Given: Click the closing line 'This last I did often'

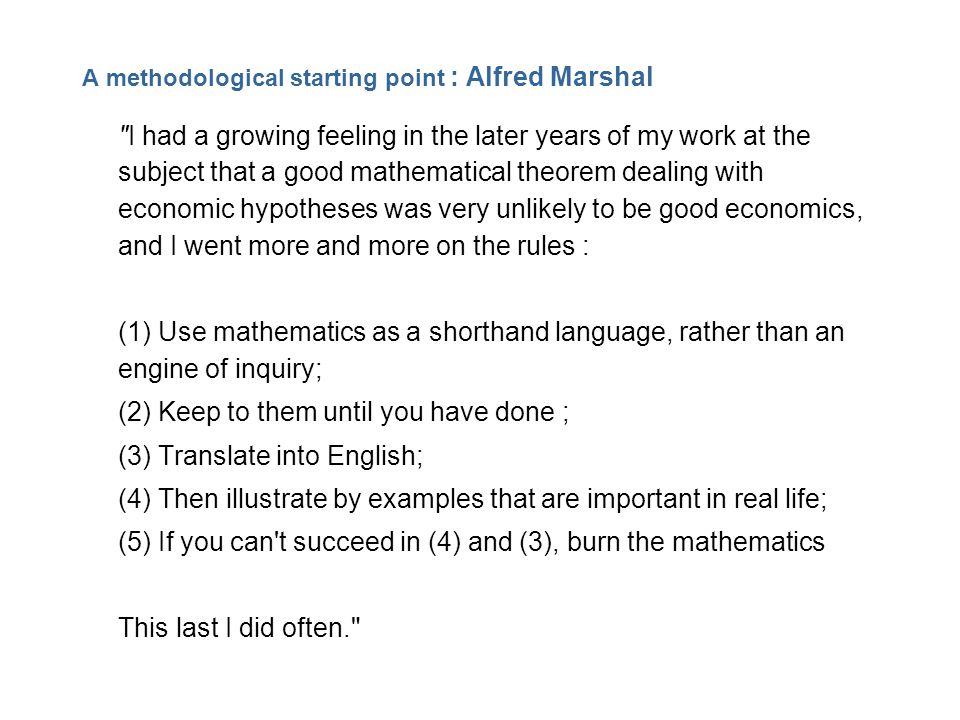Looking at the screenshot, I should pyautogui.click(x=239, y=628).
